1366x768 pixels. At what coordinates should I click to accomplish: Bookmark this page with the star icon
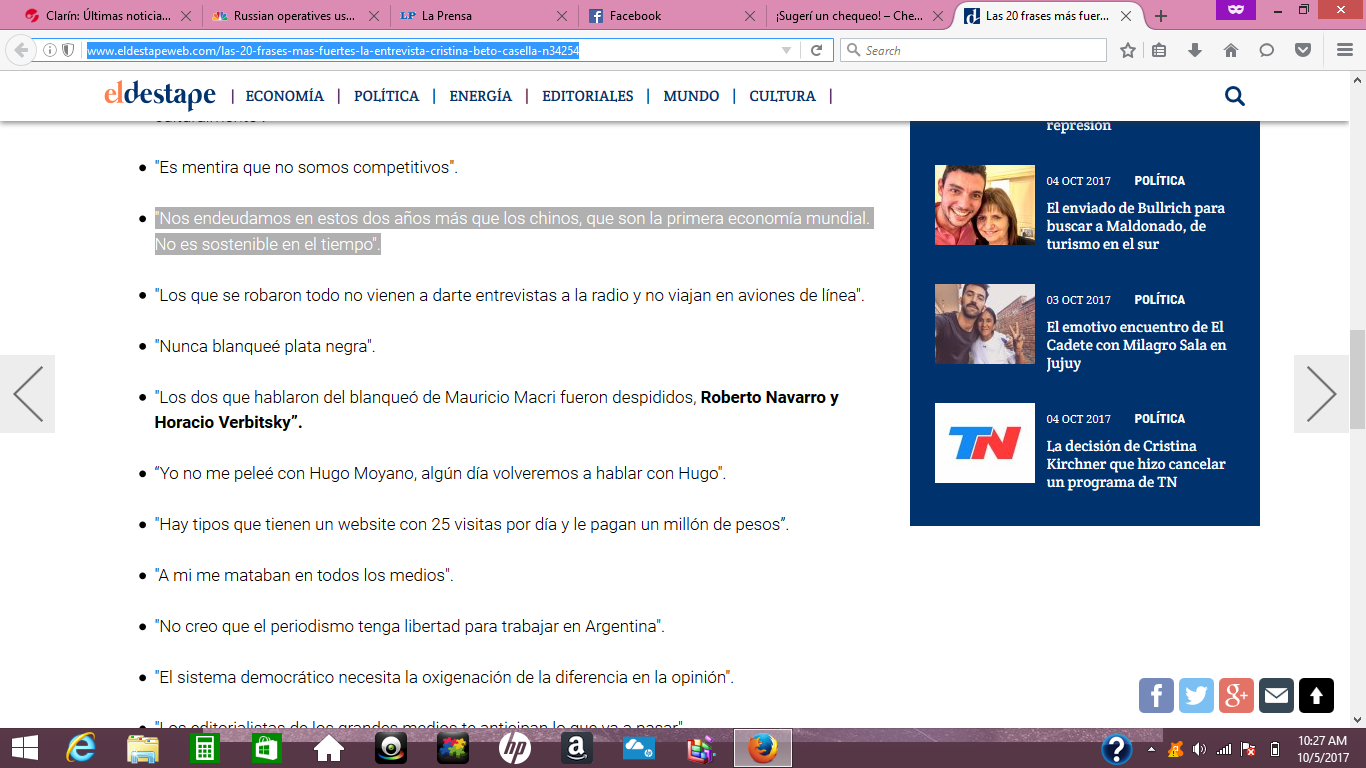(x=1128, y=50)
